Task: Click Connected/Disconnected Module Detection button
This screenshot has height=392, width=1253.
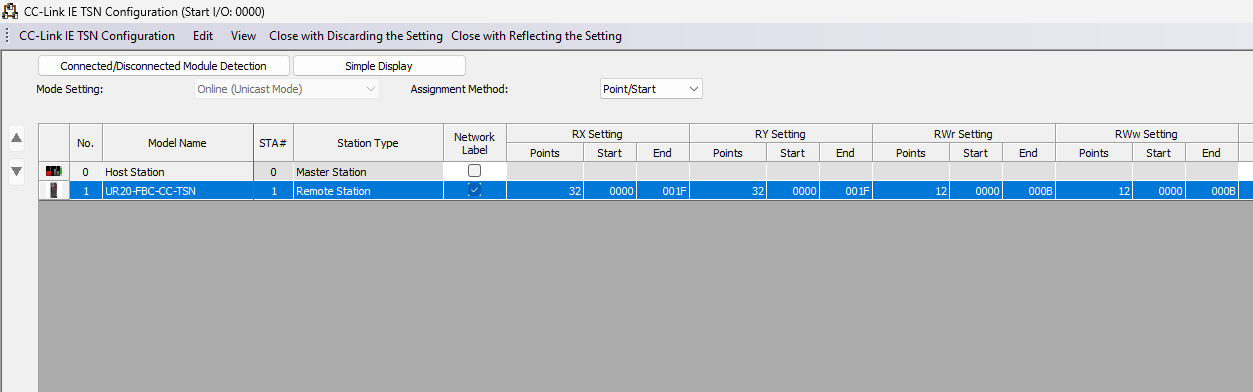Action: (x=164, y=66)
